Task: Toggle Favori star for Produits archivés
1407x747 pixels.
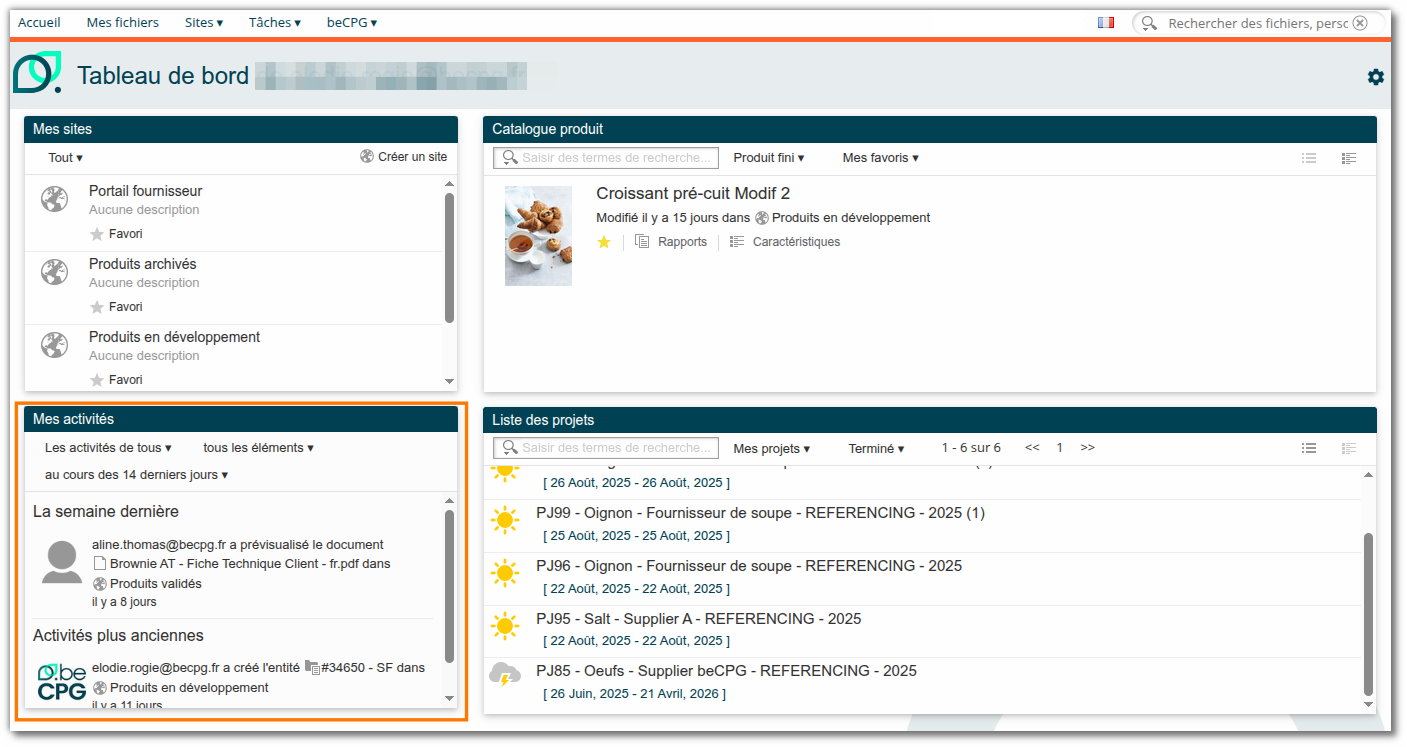Action: pyautogui.click(x=97, y=307)
